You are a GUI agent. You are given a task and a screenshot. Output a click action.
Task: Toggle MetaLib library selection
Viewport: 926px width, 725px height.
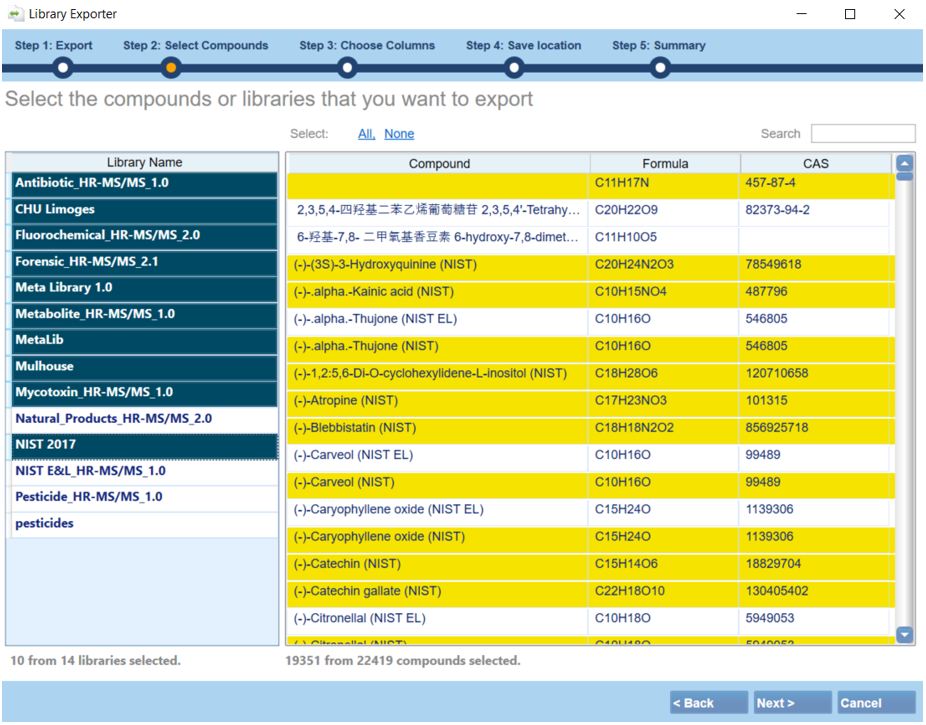click(144, 341)
